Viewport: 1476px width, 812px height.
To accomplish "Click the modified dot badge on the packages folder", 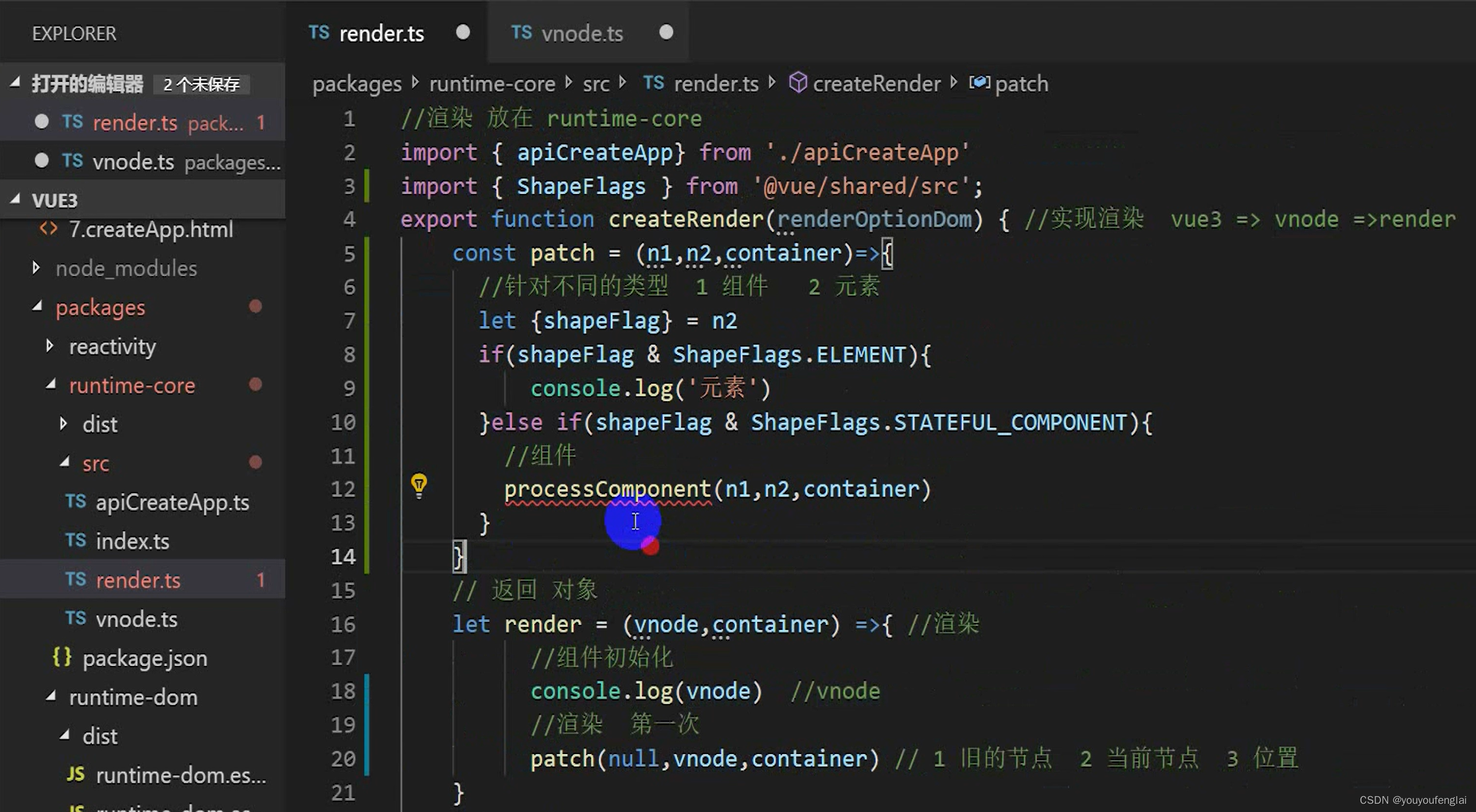I will coord(255,307).
